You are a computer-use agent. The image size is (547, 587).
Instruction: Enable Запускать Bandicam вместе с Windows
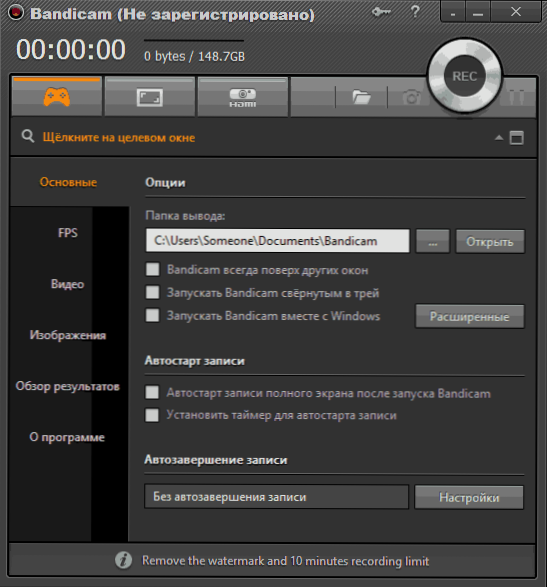(x=152, y=315)
